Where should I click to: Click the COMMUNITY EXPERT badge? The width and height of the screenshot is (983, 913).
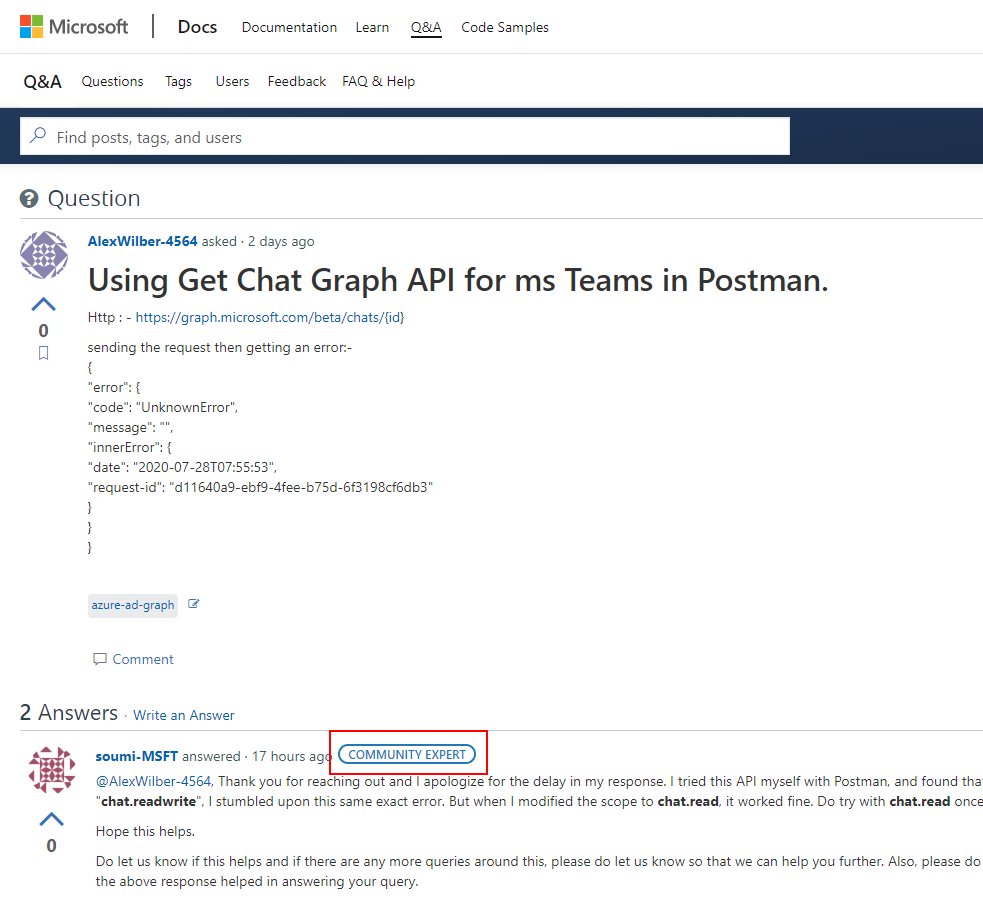tap(407, 754)
